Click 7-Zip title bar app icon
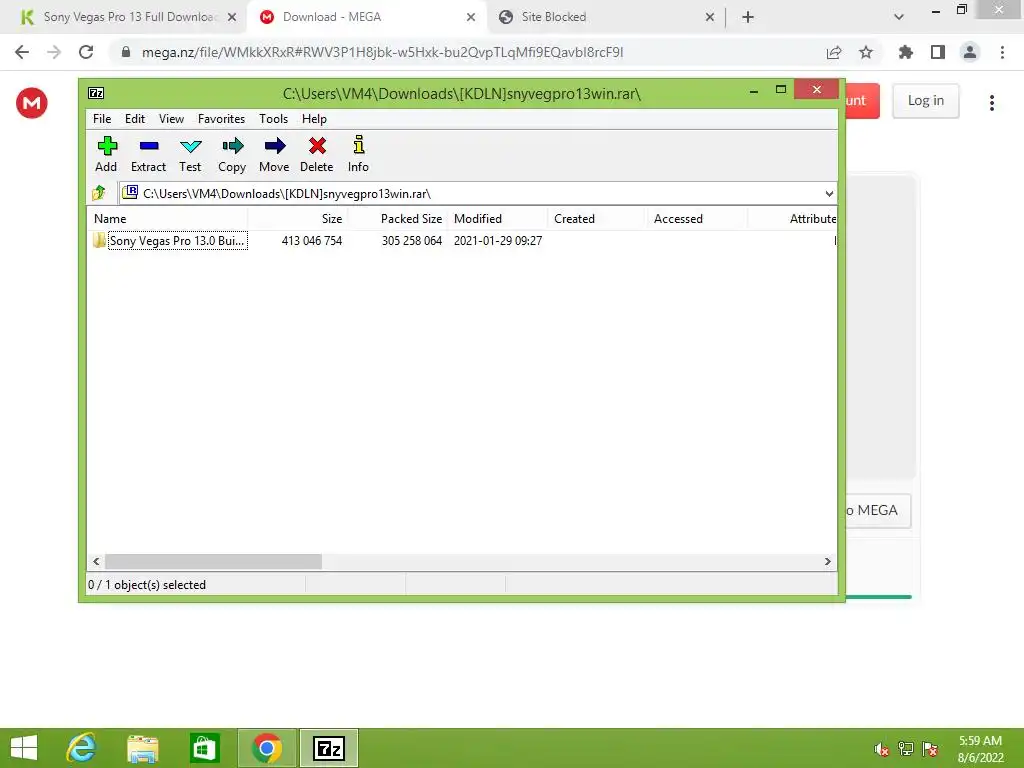Screen dimensions: 1024x768 point(96,93)
